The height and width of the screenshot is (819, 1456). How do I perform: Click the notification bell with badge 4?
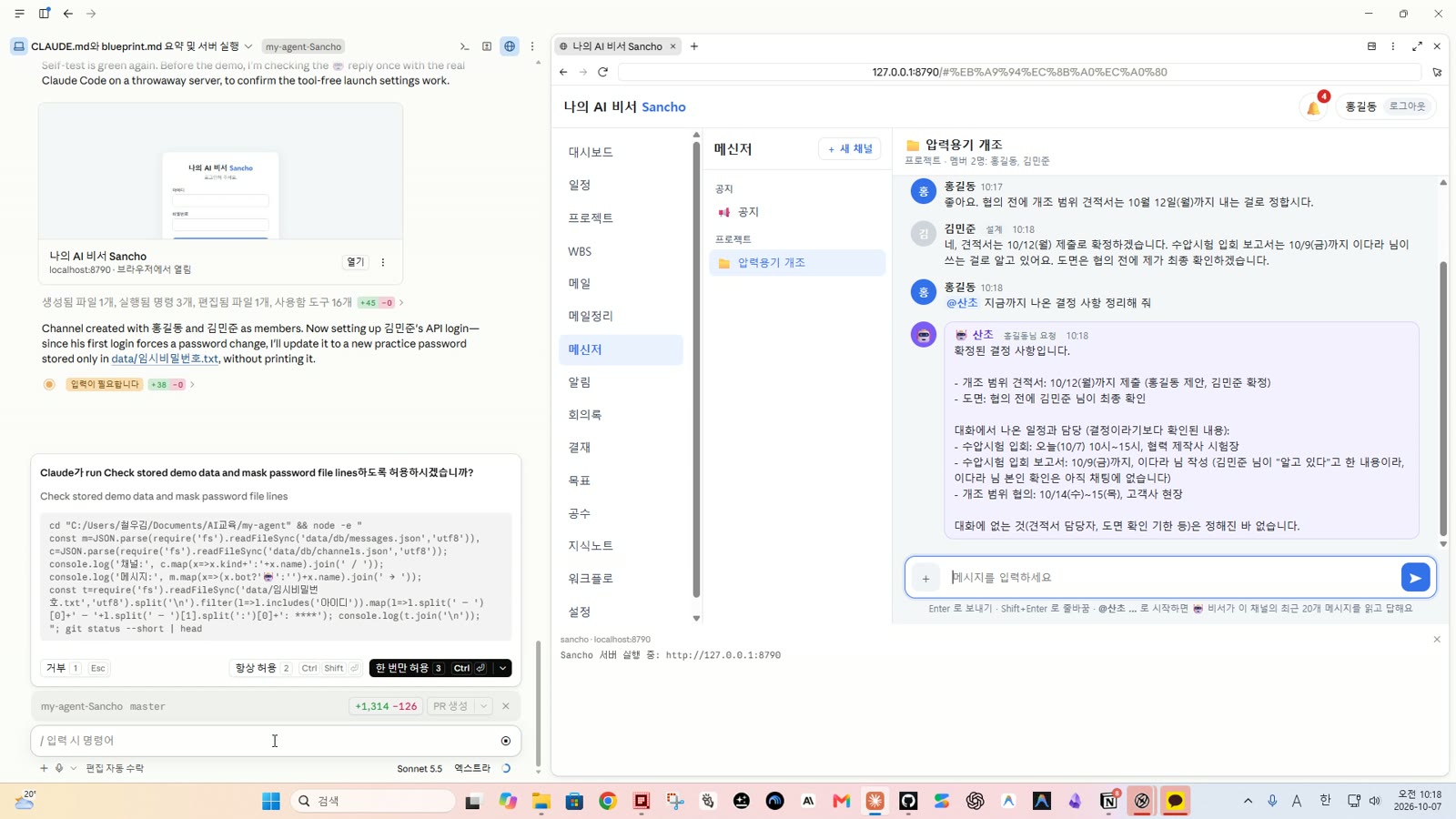click(1314, 106)
